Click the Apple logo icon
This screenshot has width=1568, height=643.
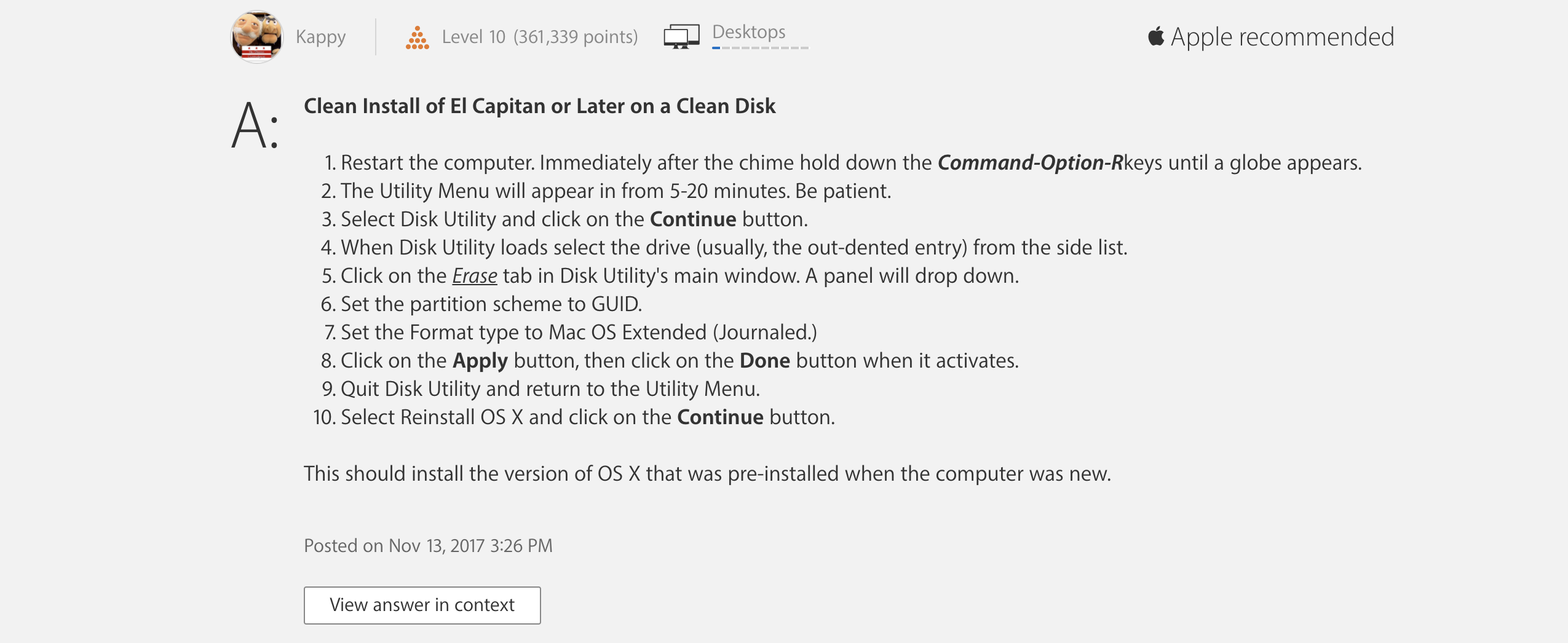point(1156,36)
